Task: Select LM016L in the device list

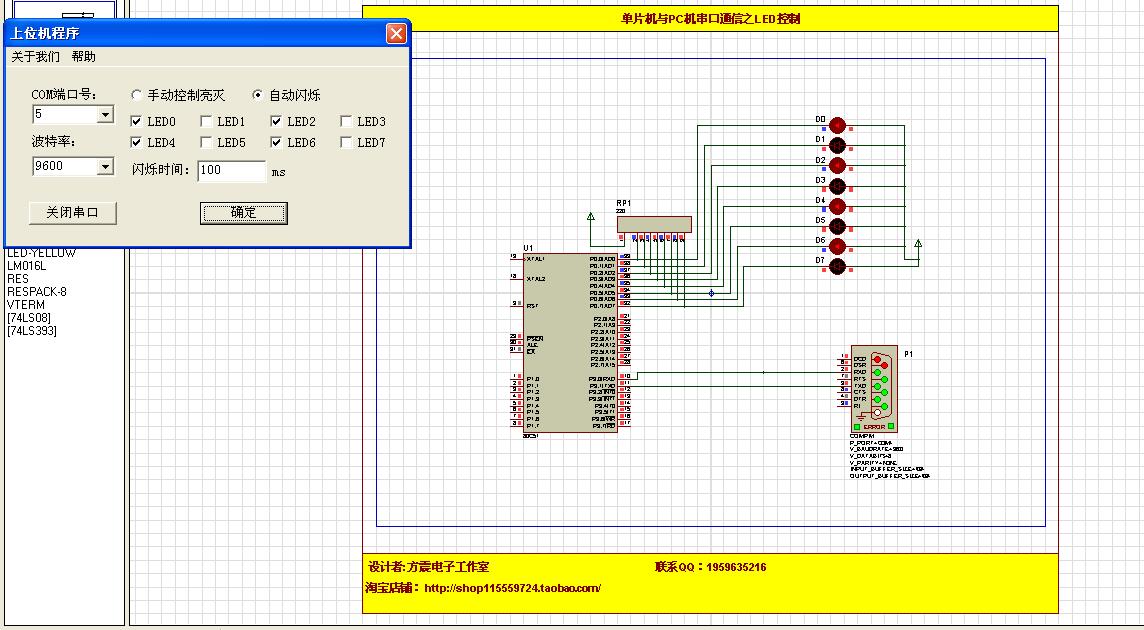Action: (26, 266)
